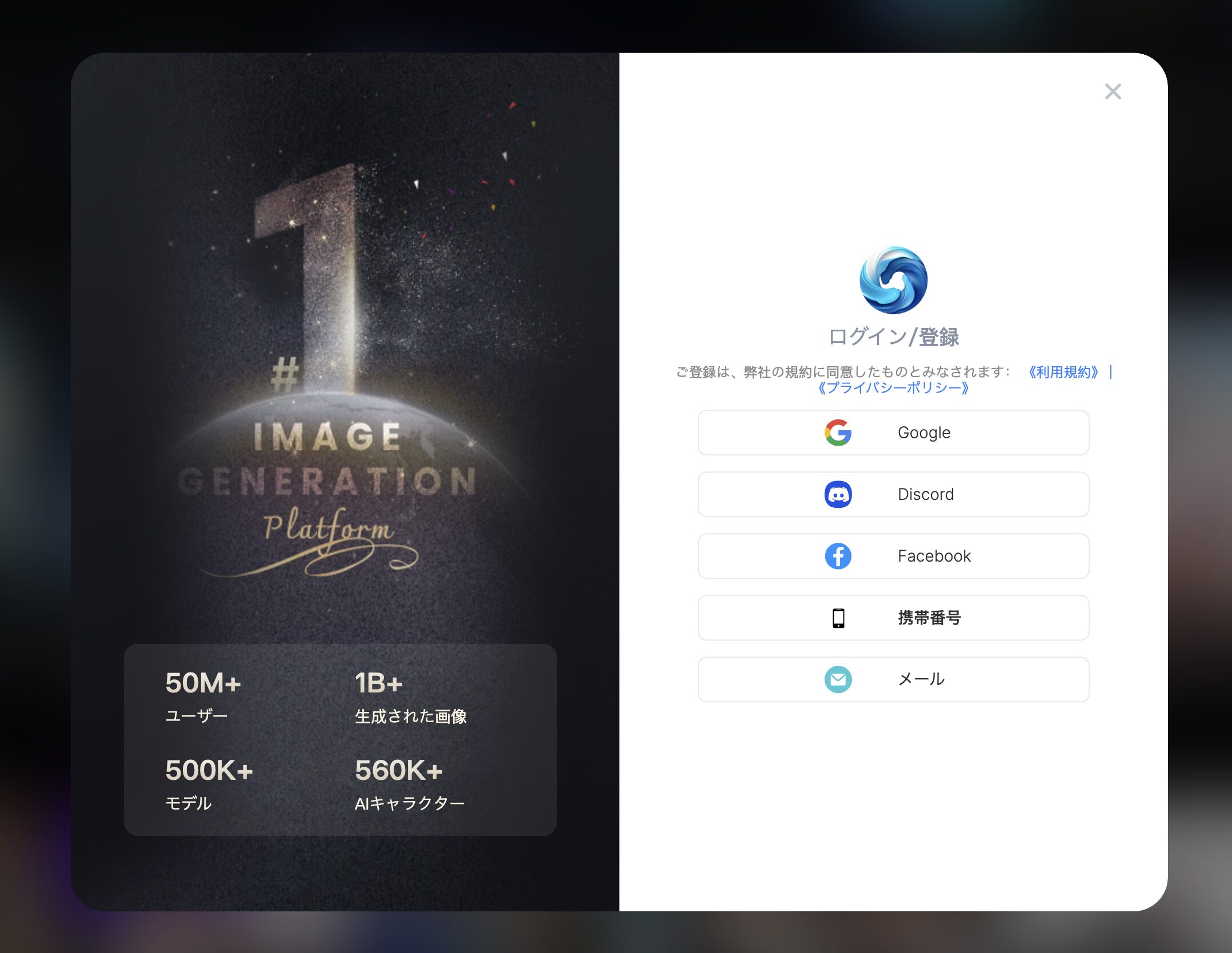Image resolution: width=1232 pixels, height=953 pixels.
Task: Click the mobile phone icon
Action: pyautogui.click(x=838, y=618)
